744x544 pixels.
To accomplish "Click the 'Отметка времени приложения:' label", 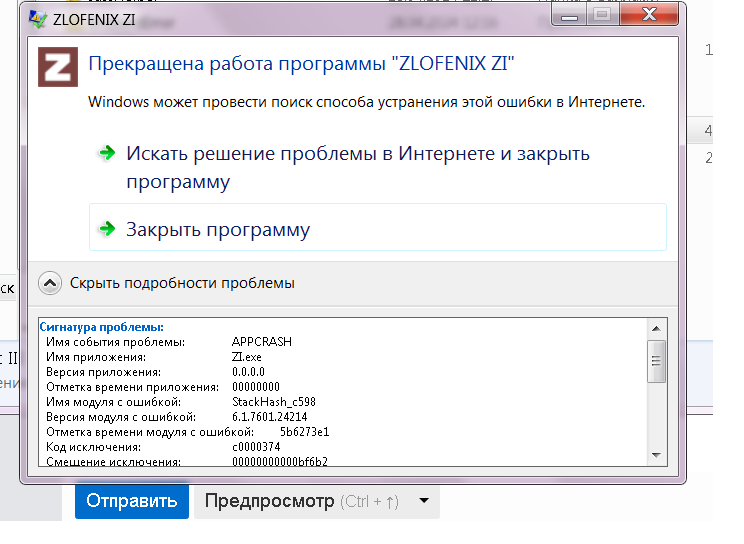I will pyautogui.click(x=132, y=387).
